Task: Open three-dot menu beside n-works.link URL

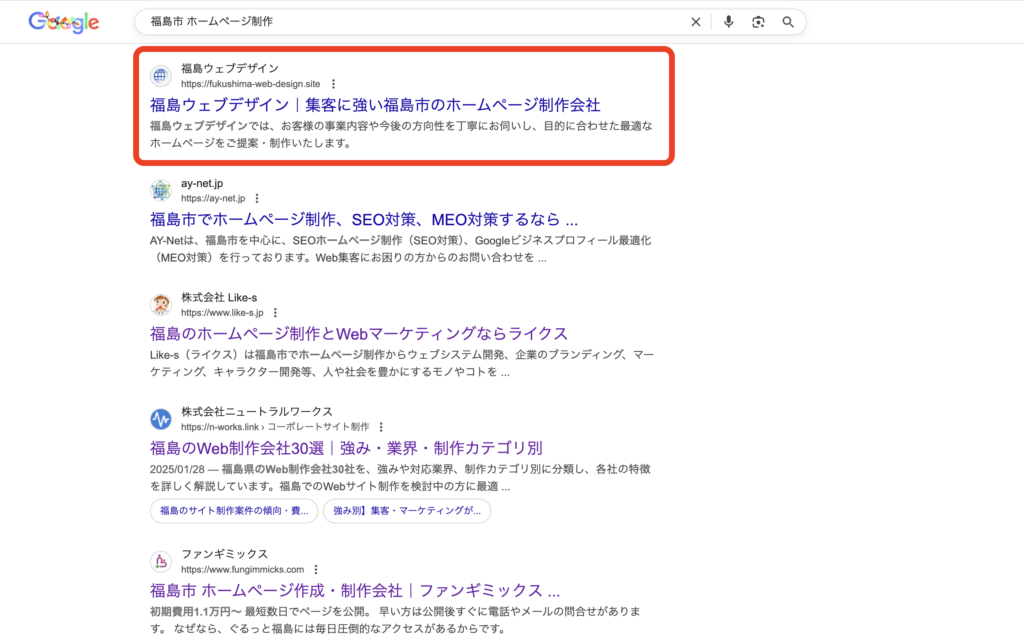Action: pos(381,427)
